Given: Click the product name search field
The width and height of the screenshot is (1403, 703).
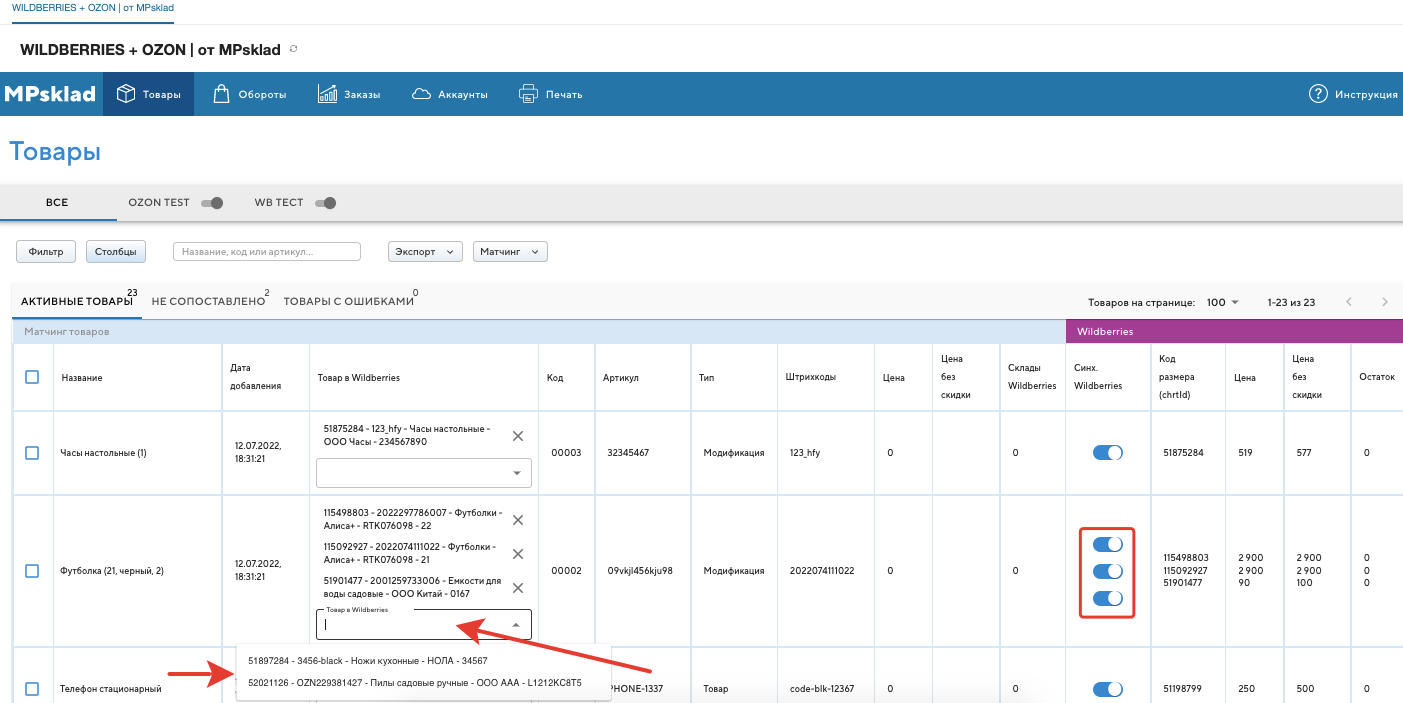Looking at the screenshot, I should coord(267,252).
